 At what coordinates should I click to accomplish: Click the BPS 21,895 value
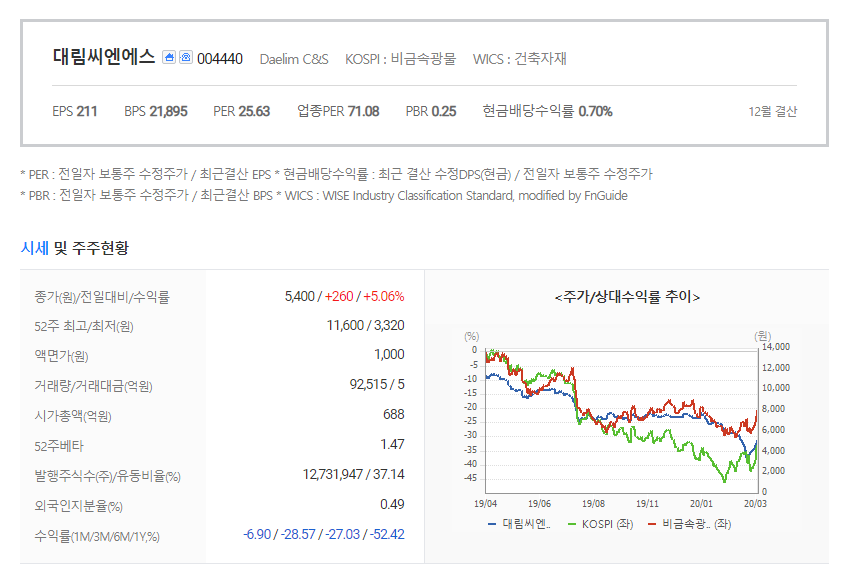156,111
